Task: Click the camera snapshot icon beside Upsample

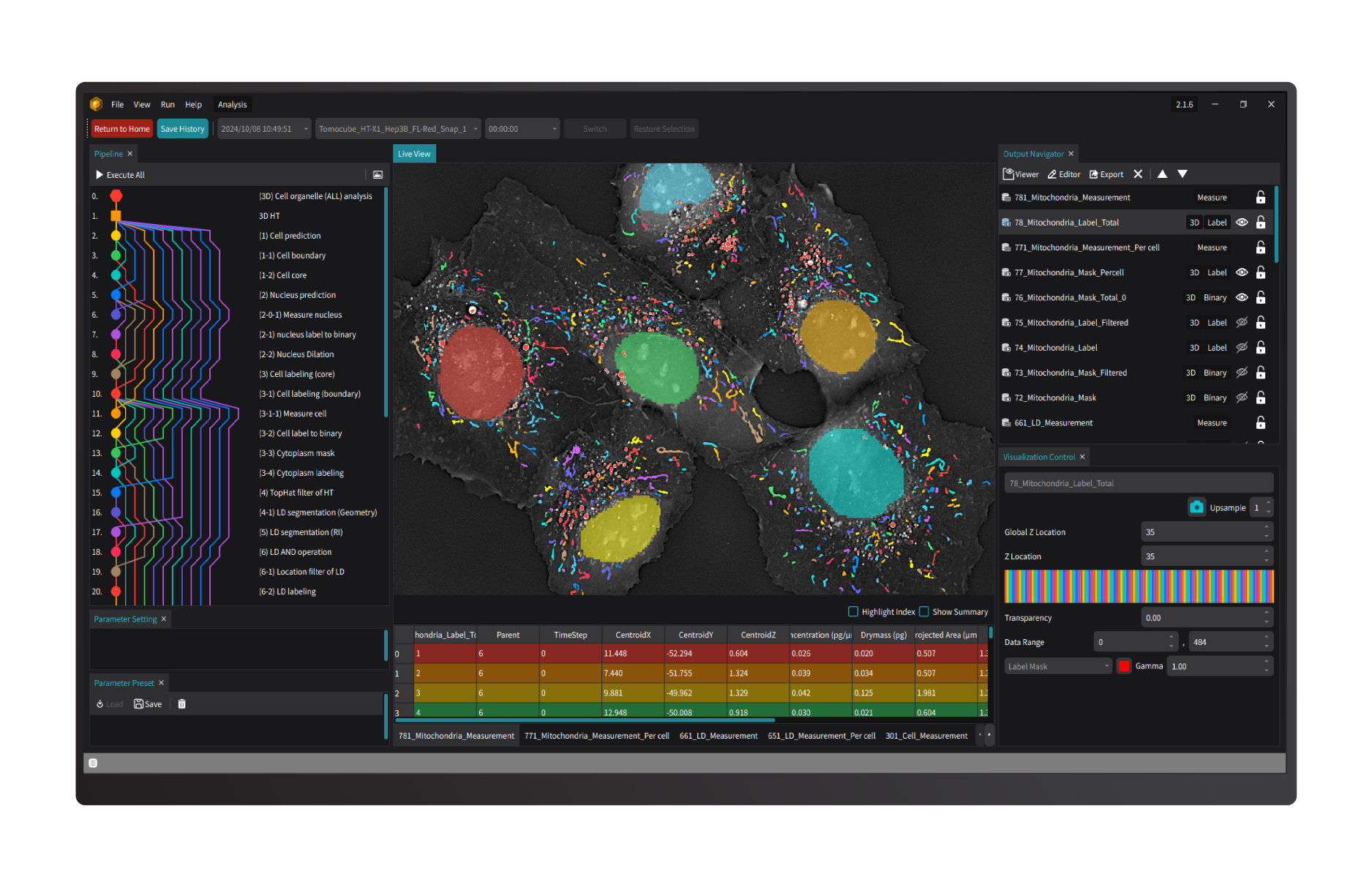Action: [1196, 507]
